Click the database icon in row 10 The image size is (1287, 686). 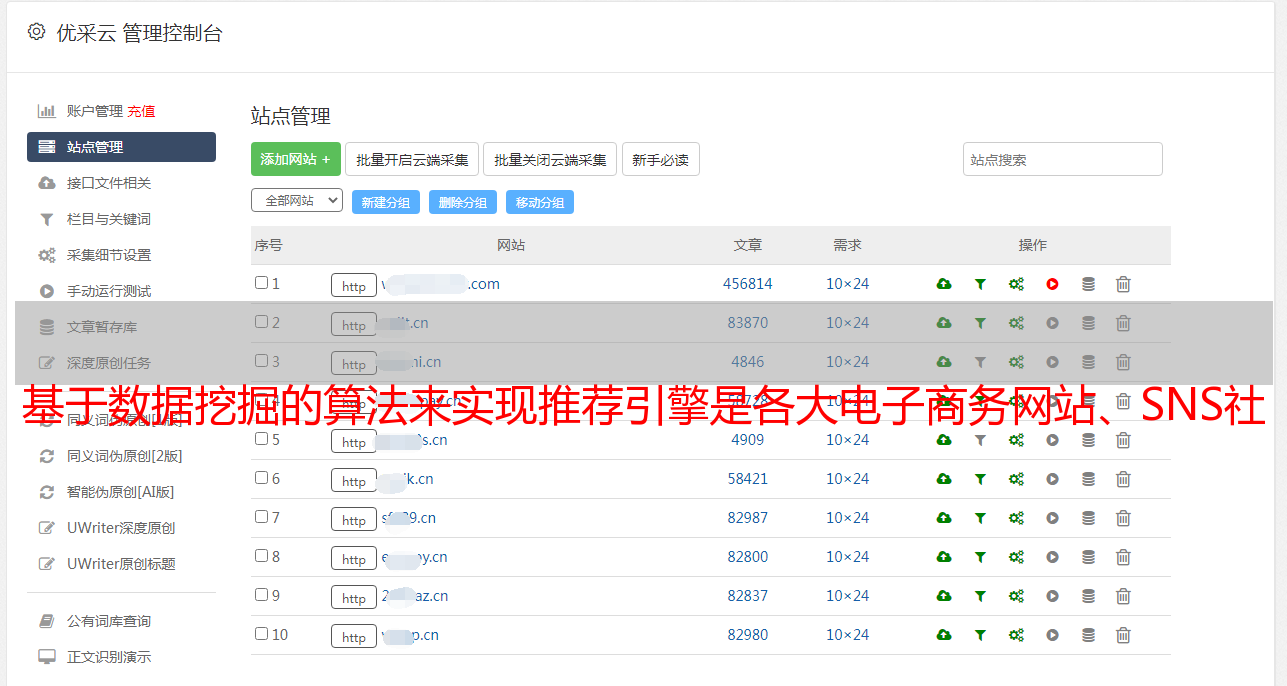1088,635
